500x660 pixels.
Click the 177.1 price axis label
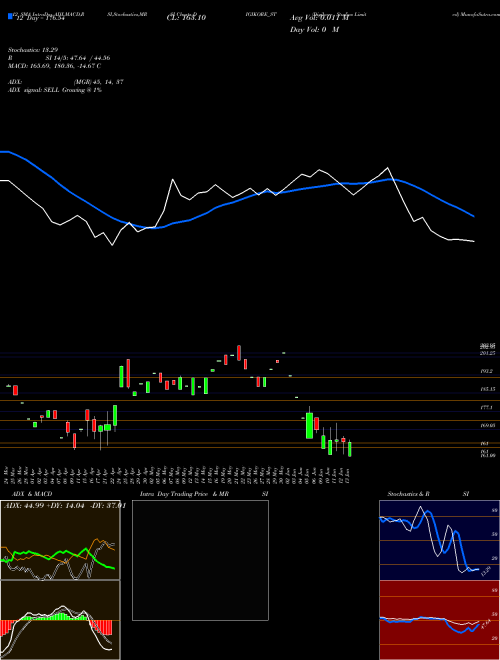coord(486,407)
